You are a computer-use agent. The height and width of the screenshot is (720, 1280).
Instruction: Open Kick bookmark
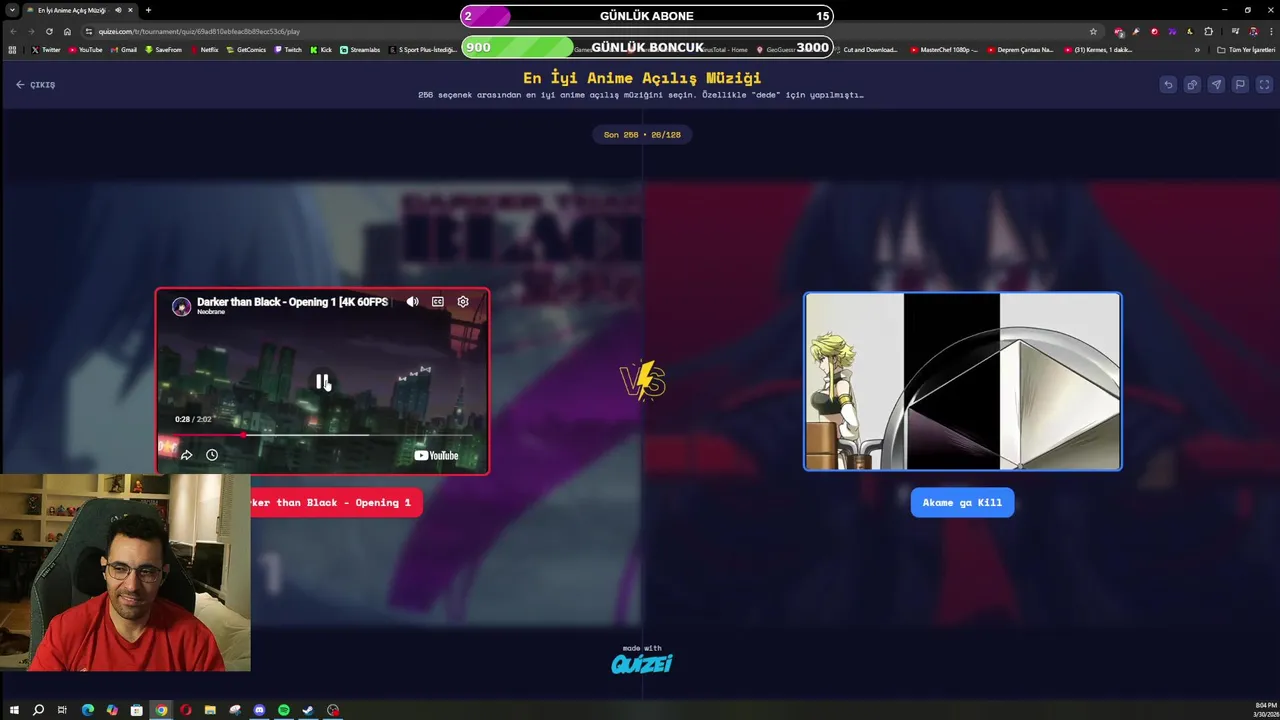point(321,50)
